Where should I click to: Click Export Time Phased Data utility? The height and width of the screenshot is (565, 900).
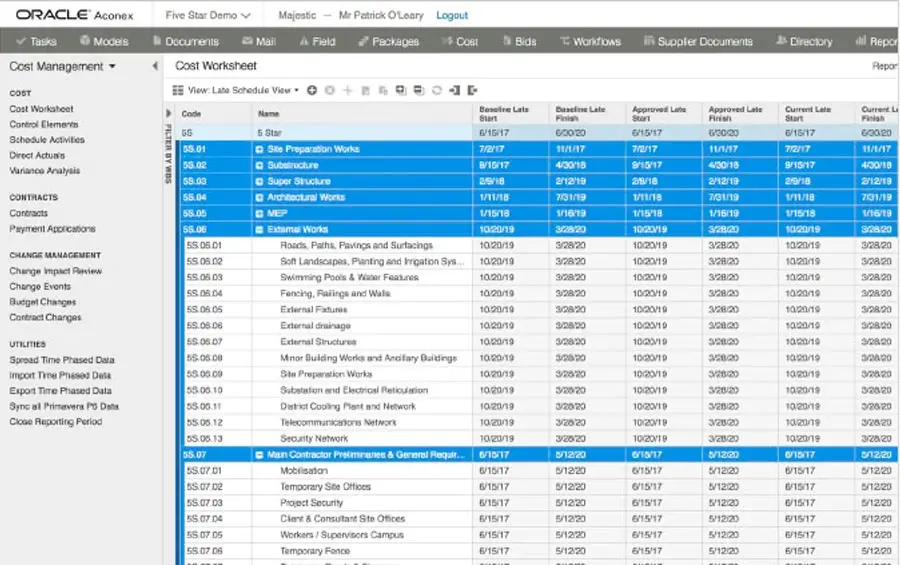60,391
